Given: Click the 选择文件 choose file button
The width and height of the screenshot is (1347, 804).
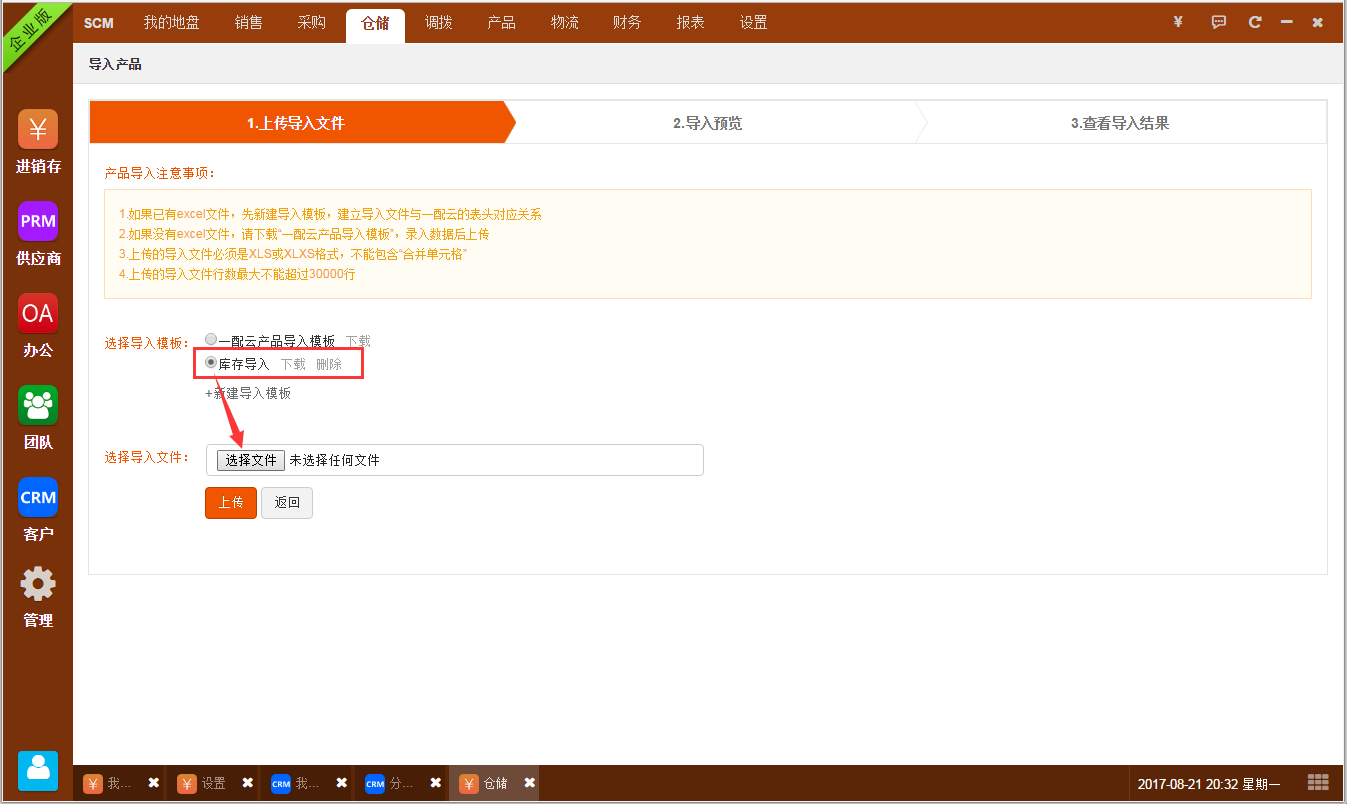Looking at the screenshot, I should tap(251, 460).
